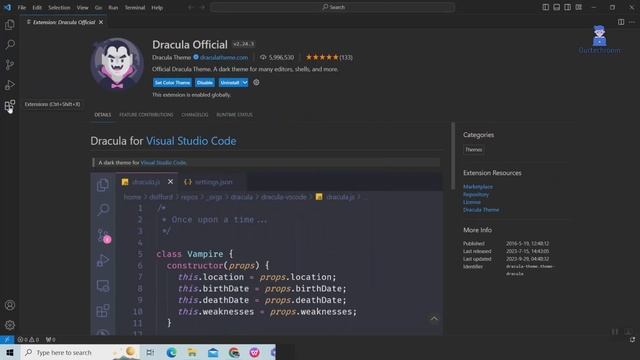Click the Set Color Theme button
640x360 pixels.
tap(172, 82)
